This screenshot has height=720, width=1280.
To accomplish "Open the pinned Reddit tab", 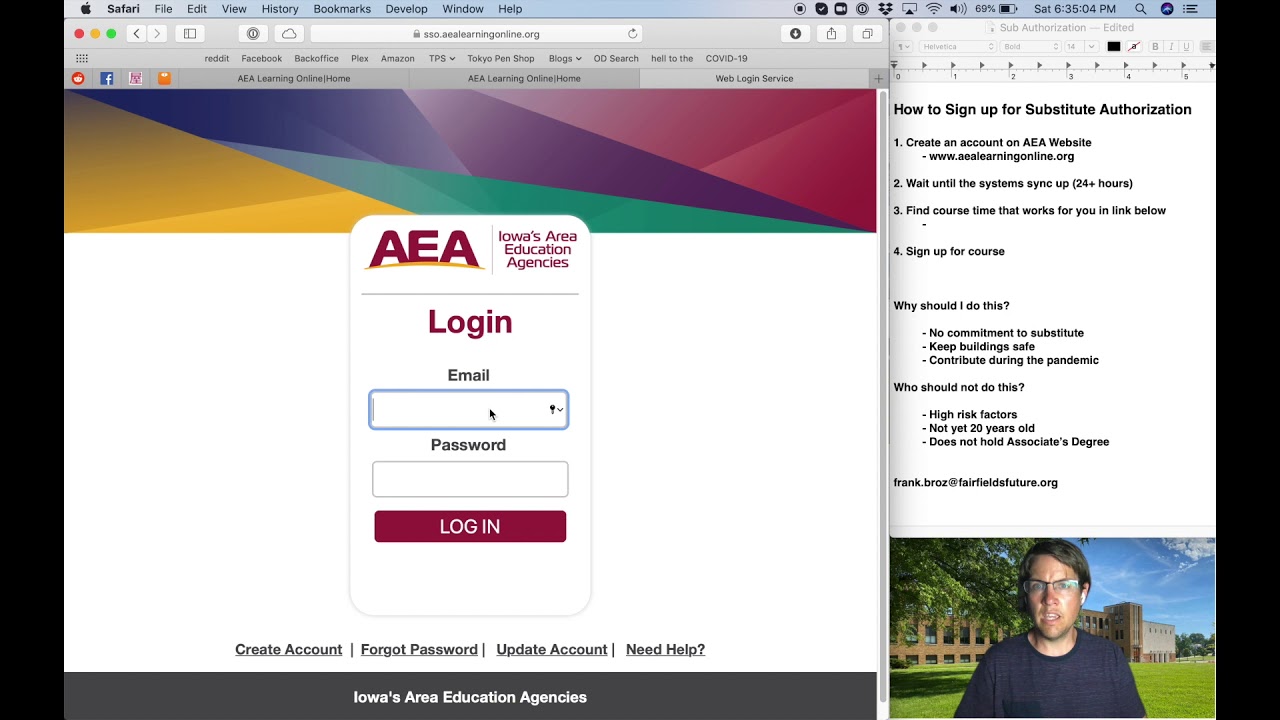I will click(78, 78).
